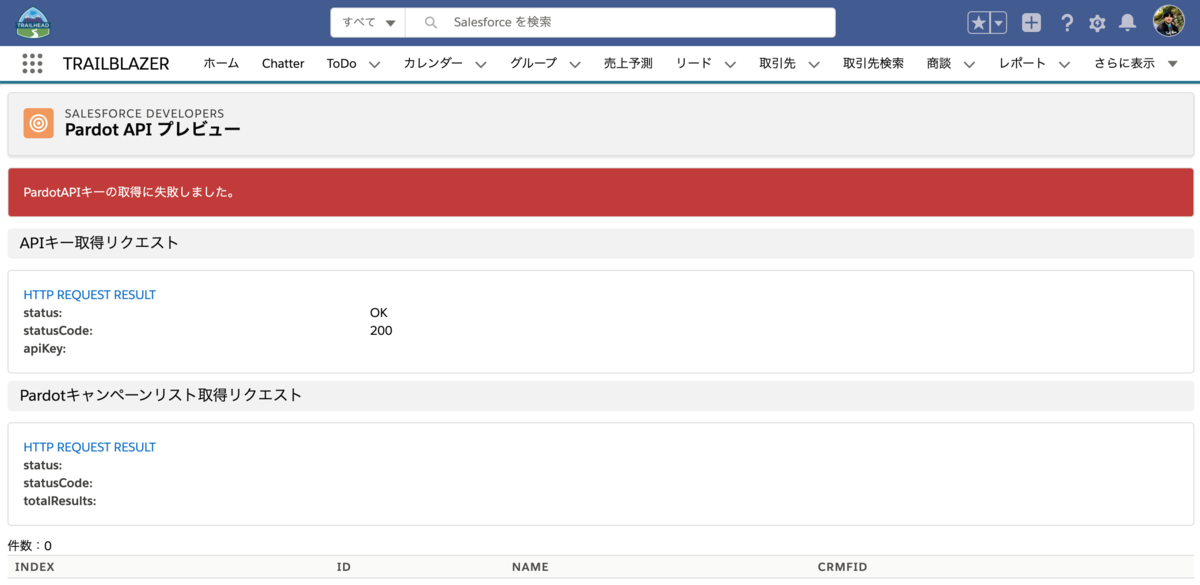Open the App Launcher grid icon
1200x585 pixels.
pos(32,63)
